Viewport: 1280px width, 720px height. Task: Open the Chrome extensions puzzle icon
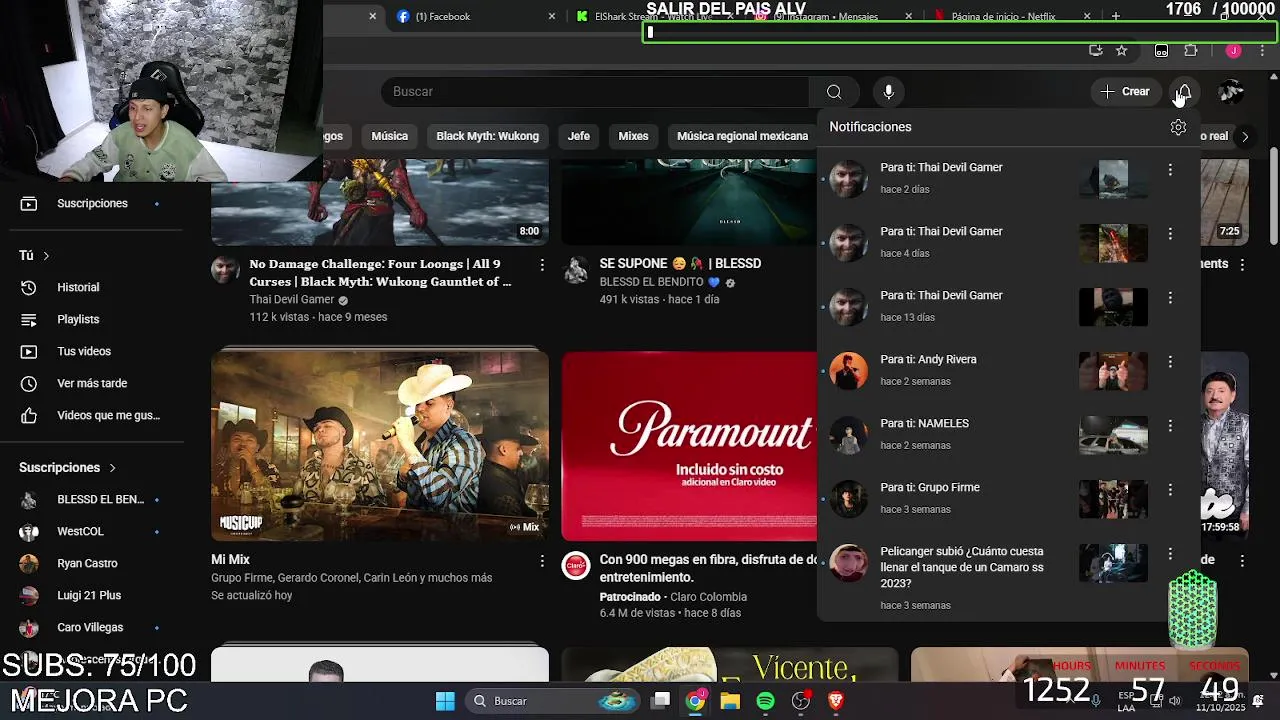(x=1190, y=51)
